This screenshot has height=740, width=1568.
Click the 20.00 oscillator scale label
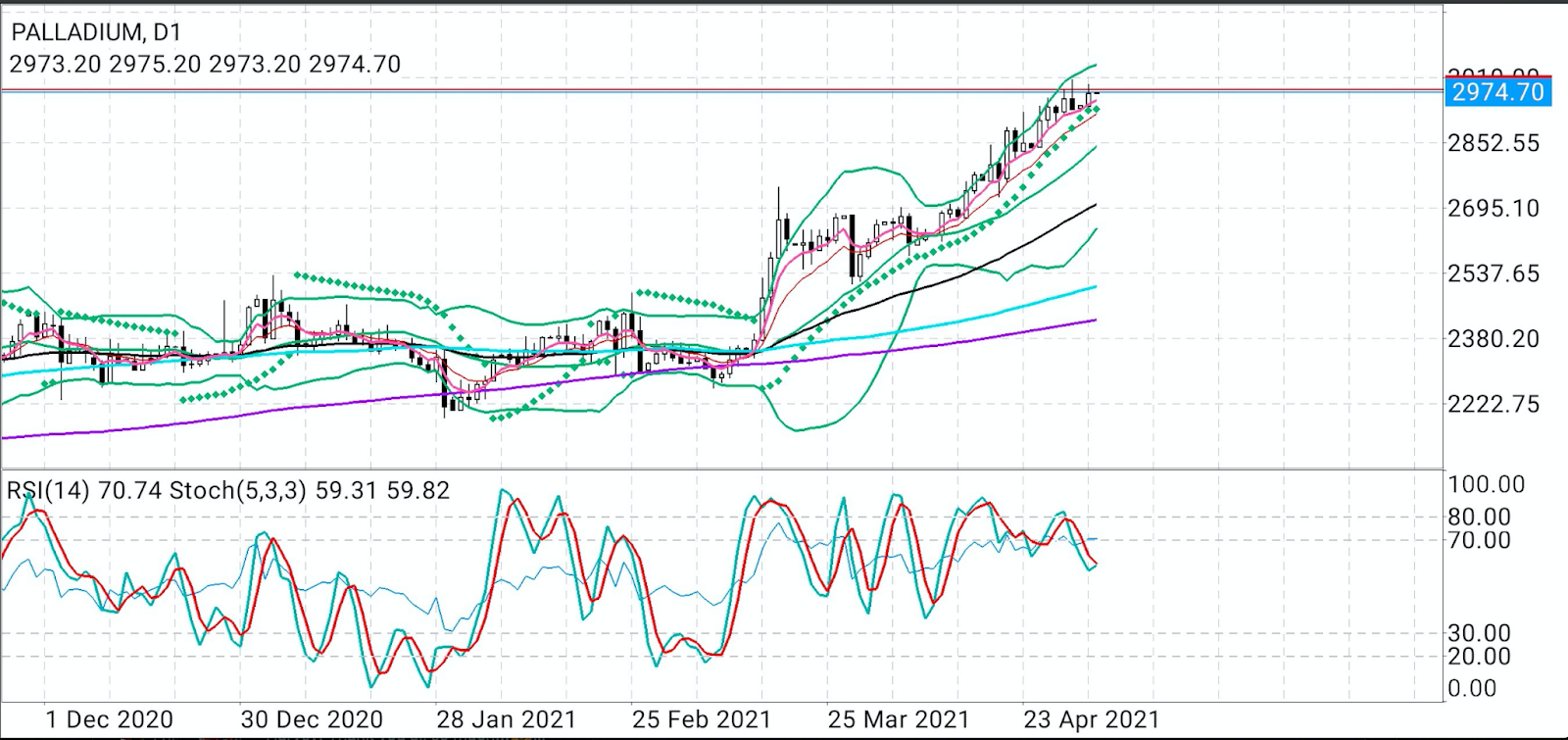coord(1480,657)
